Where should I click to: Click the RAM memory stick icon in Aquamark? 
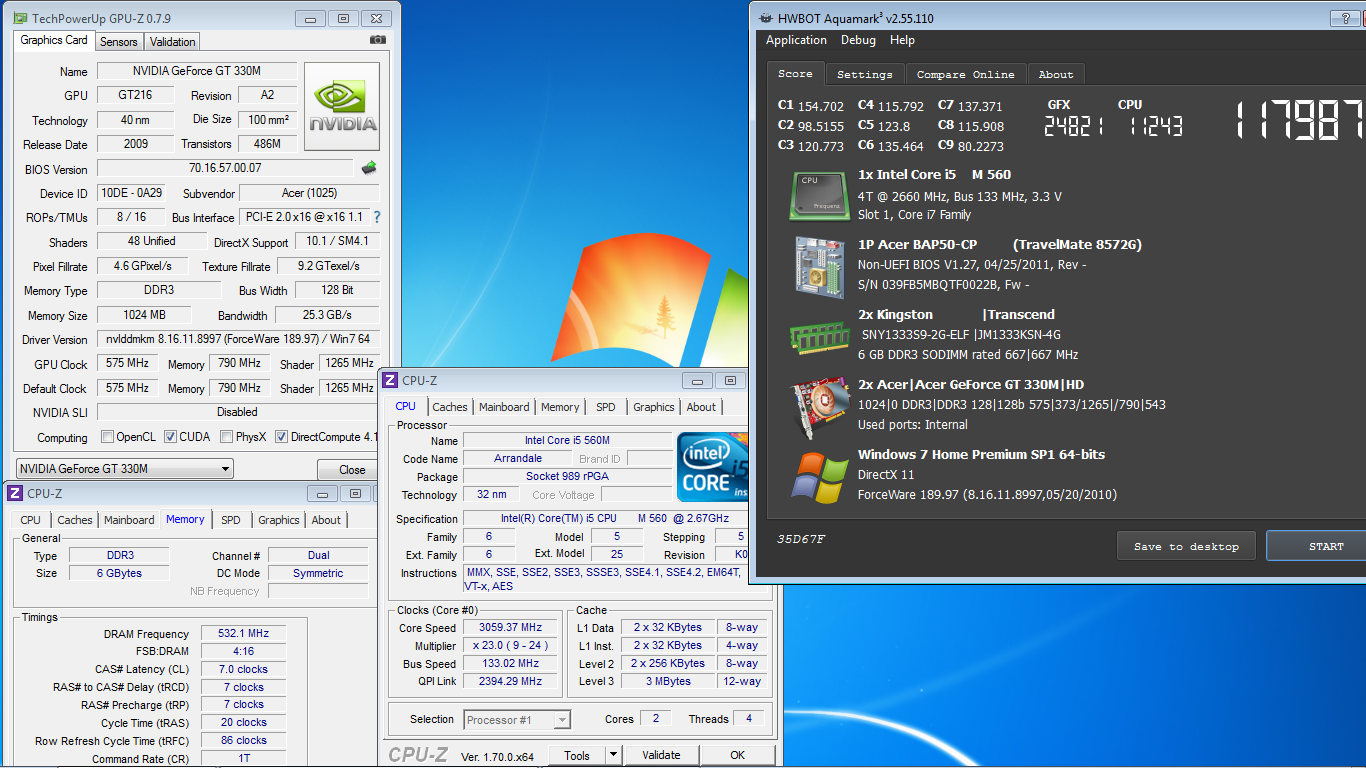(818, 338)
